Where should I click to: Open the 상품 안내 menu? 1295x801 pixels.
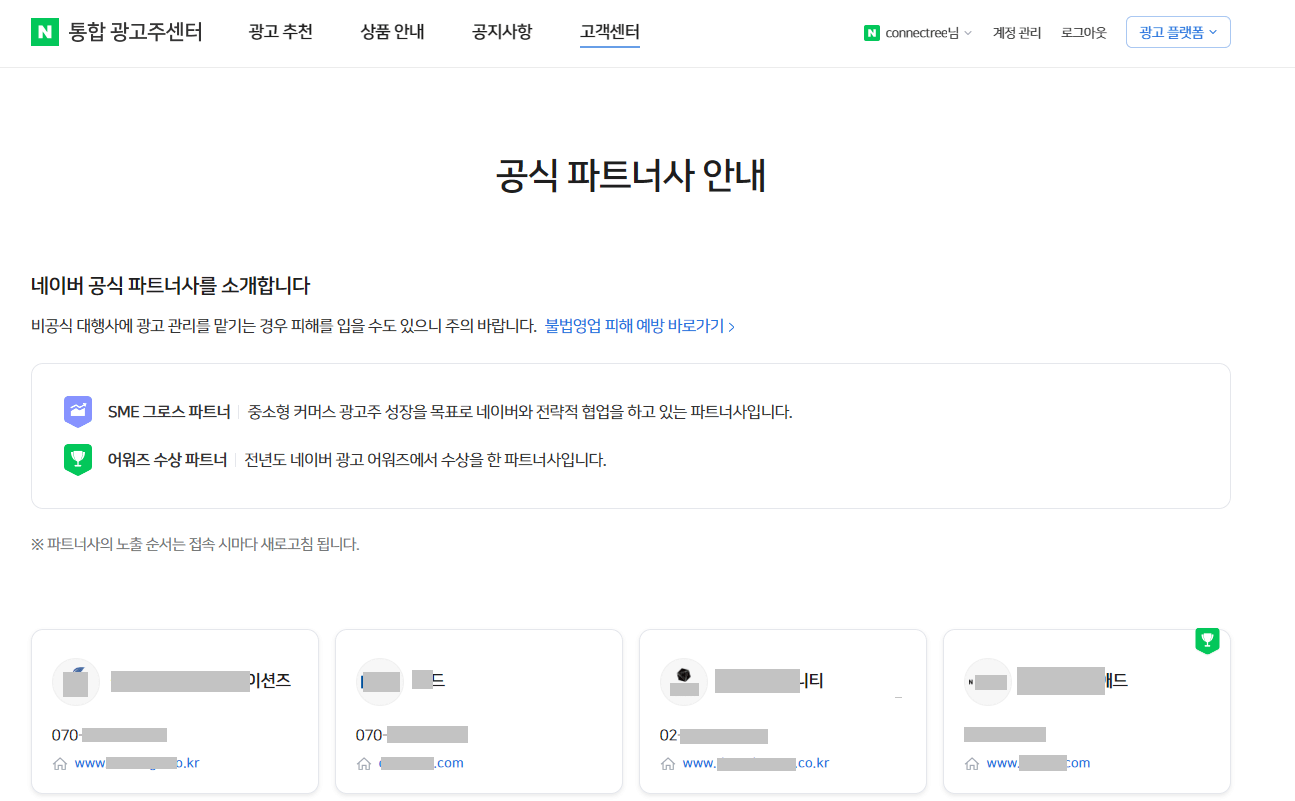pos(391,32)
